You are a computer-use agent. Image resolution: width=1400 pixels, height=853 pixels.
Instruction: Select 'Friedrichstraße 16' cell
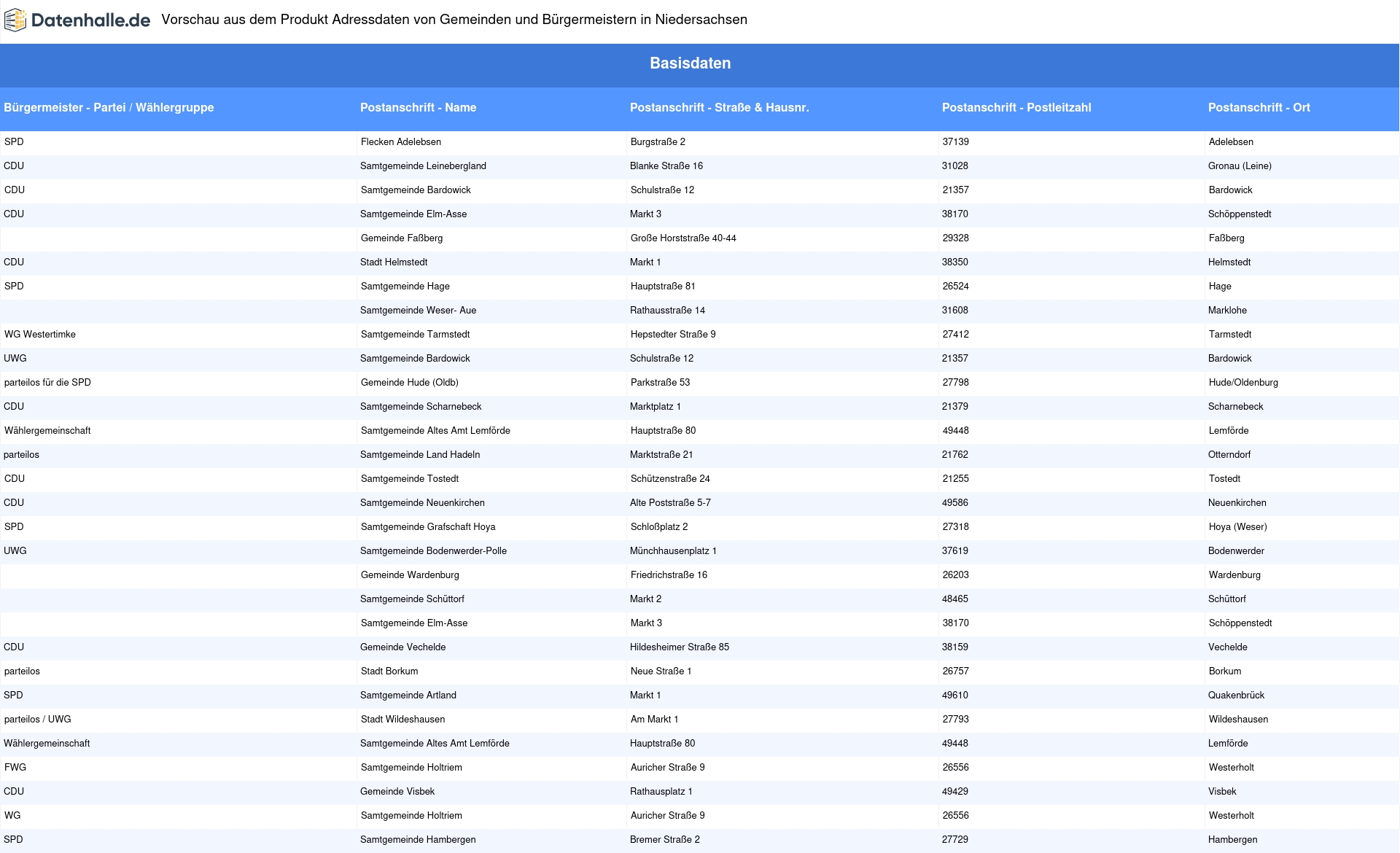tap(782, 575)
